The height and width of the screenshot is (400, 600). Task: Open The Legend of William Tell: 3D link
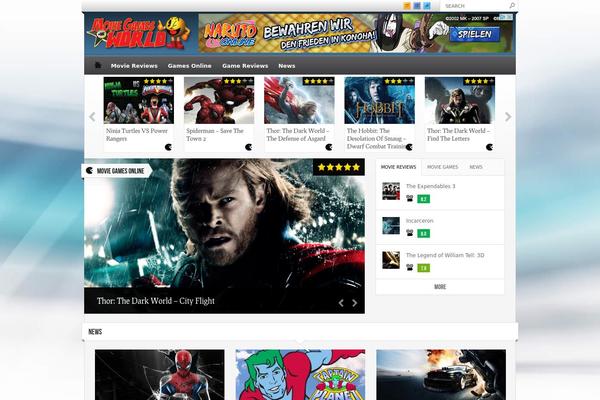point(445,255)
